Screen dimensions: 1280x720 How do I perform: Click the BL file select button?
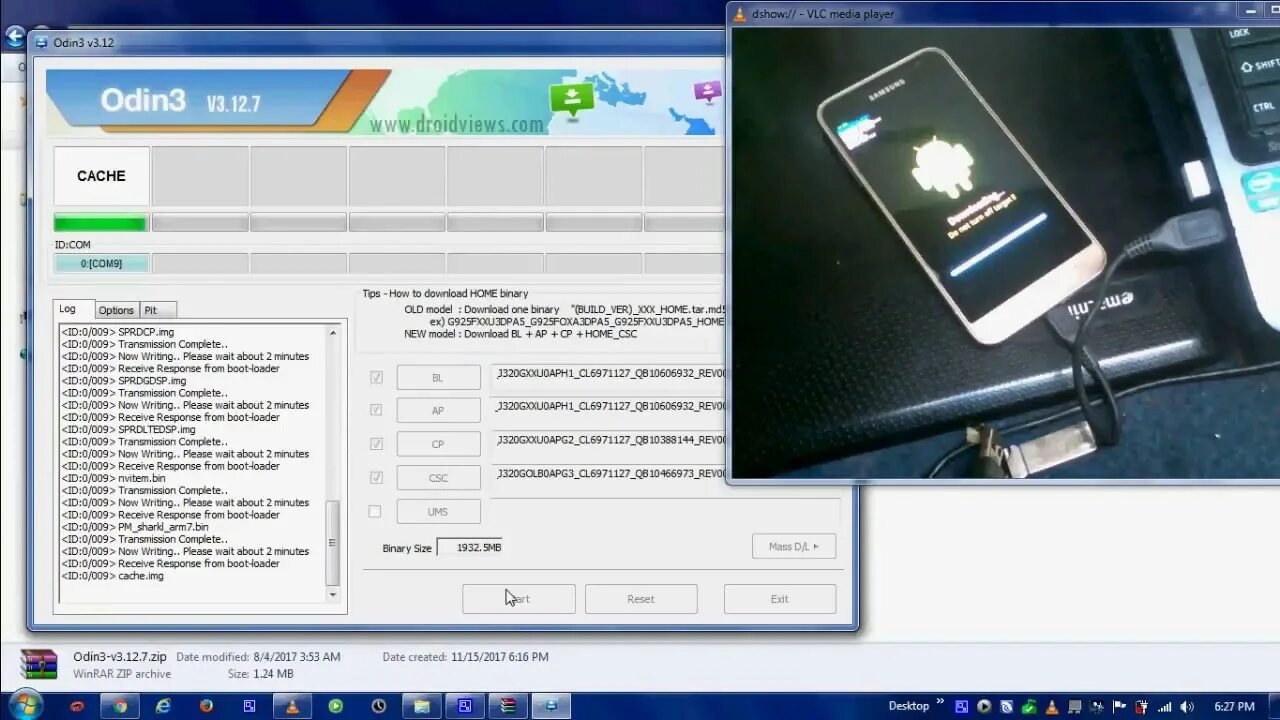[438, 378]
